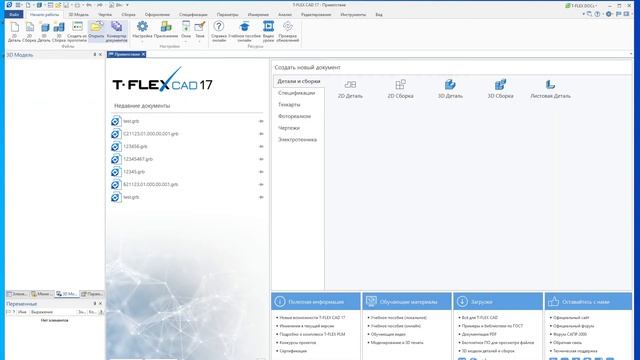
Task: Expand the dropdown arrow under Настройка
Action: point(142,41)
